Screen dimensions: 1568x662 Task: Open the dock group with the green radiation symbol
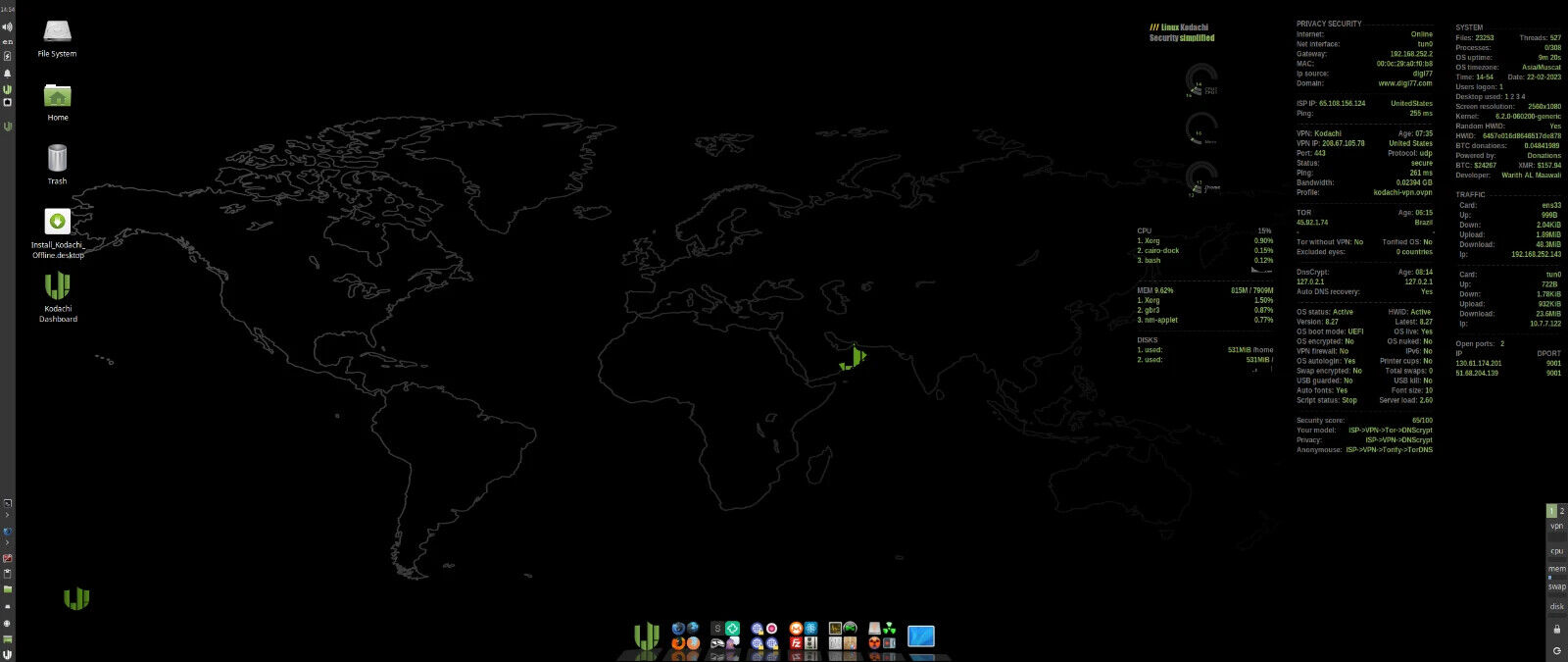point(882,636)
